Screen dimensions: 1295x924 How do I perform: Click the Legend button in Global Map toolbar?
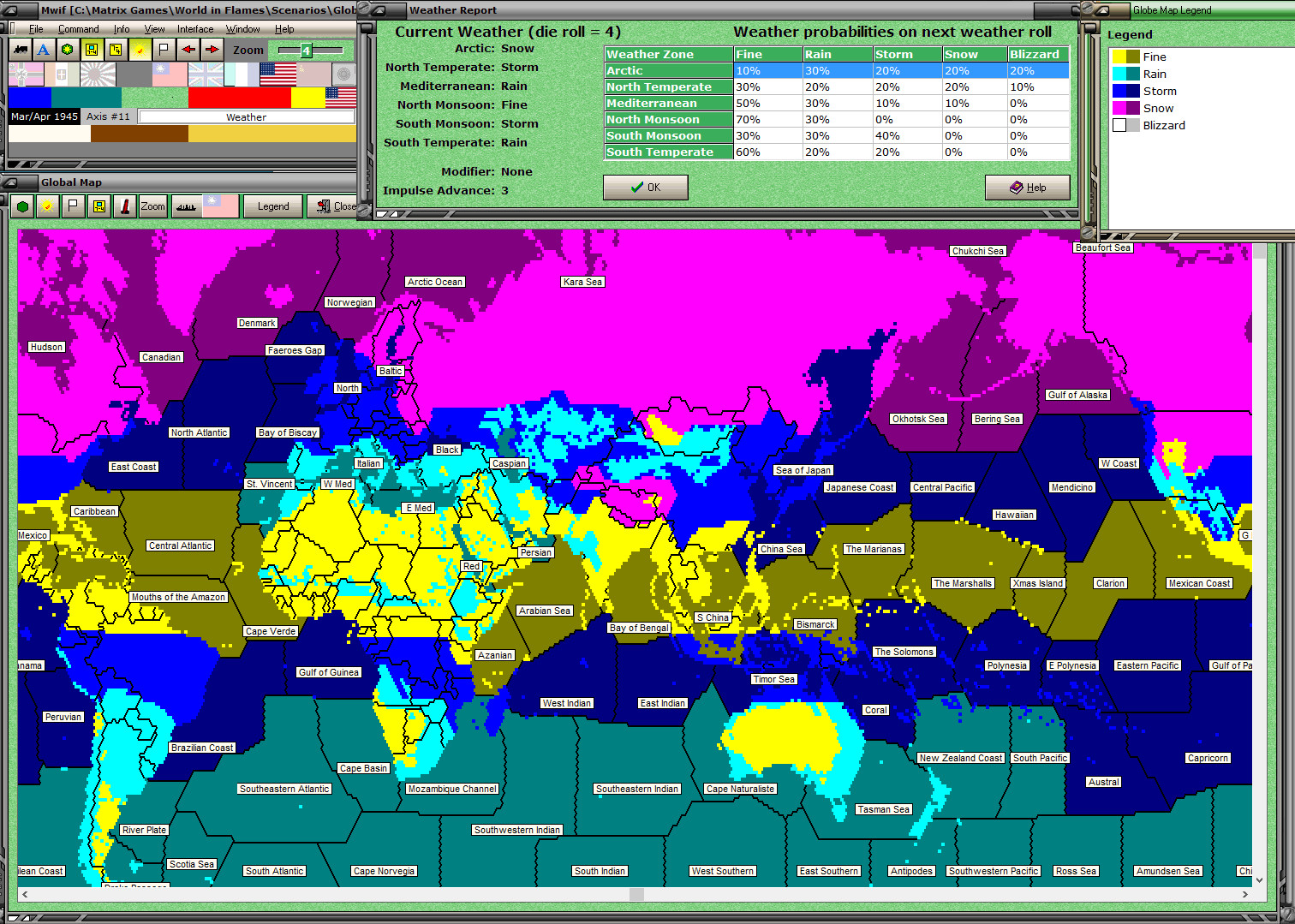pyautogui.click(x=273, y=206)
